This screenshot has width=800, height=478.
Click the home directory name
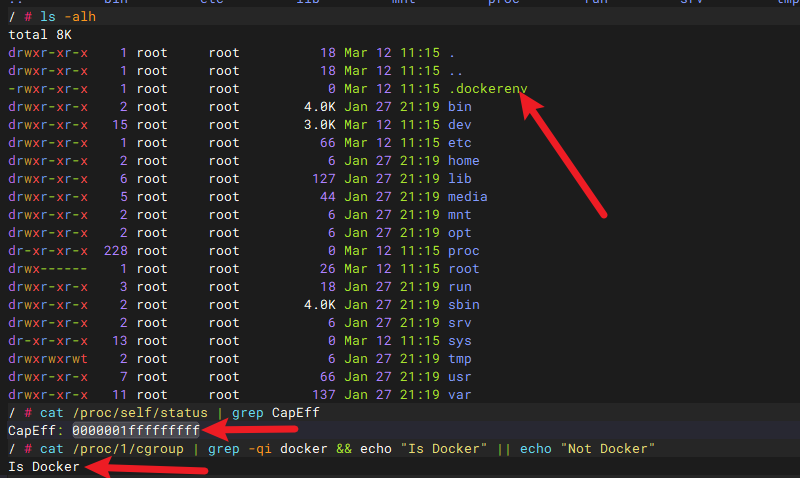[x=464, y=161]
